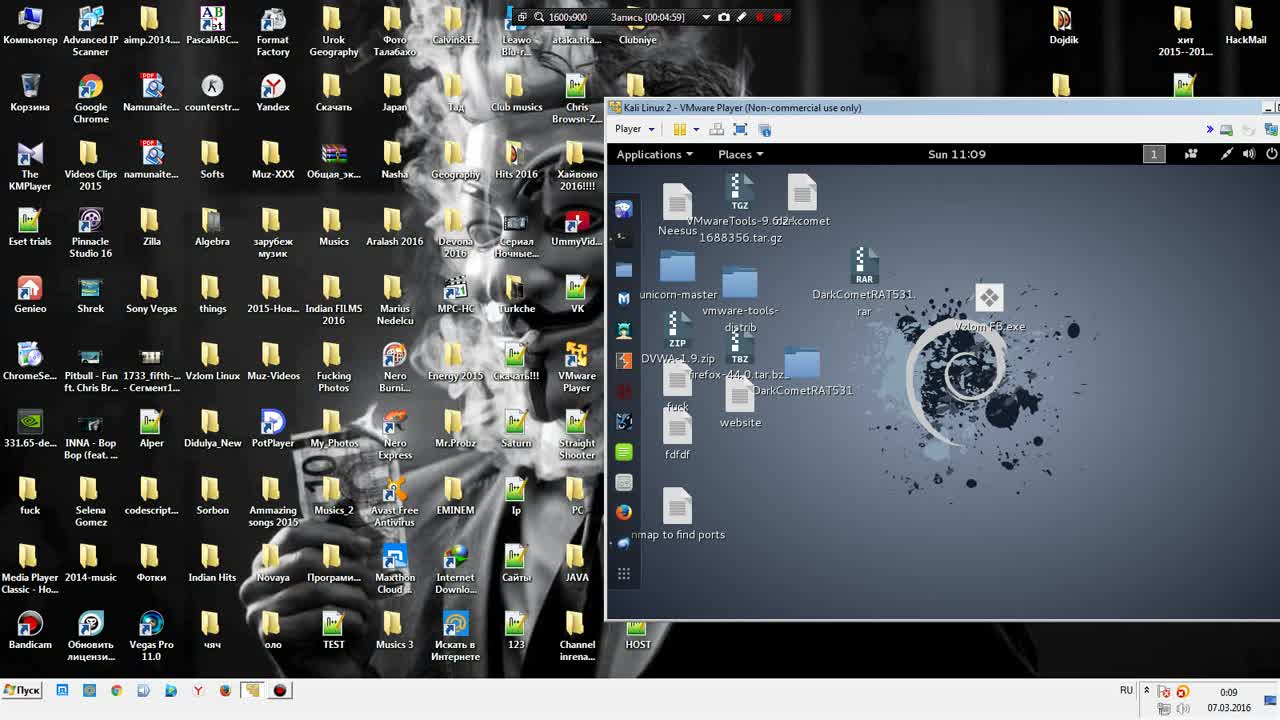Open Kali Applications menu
1280x720 pixels.
pyautogui.click(x=654, y=154)
